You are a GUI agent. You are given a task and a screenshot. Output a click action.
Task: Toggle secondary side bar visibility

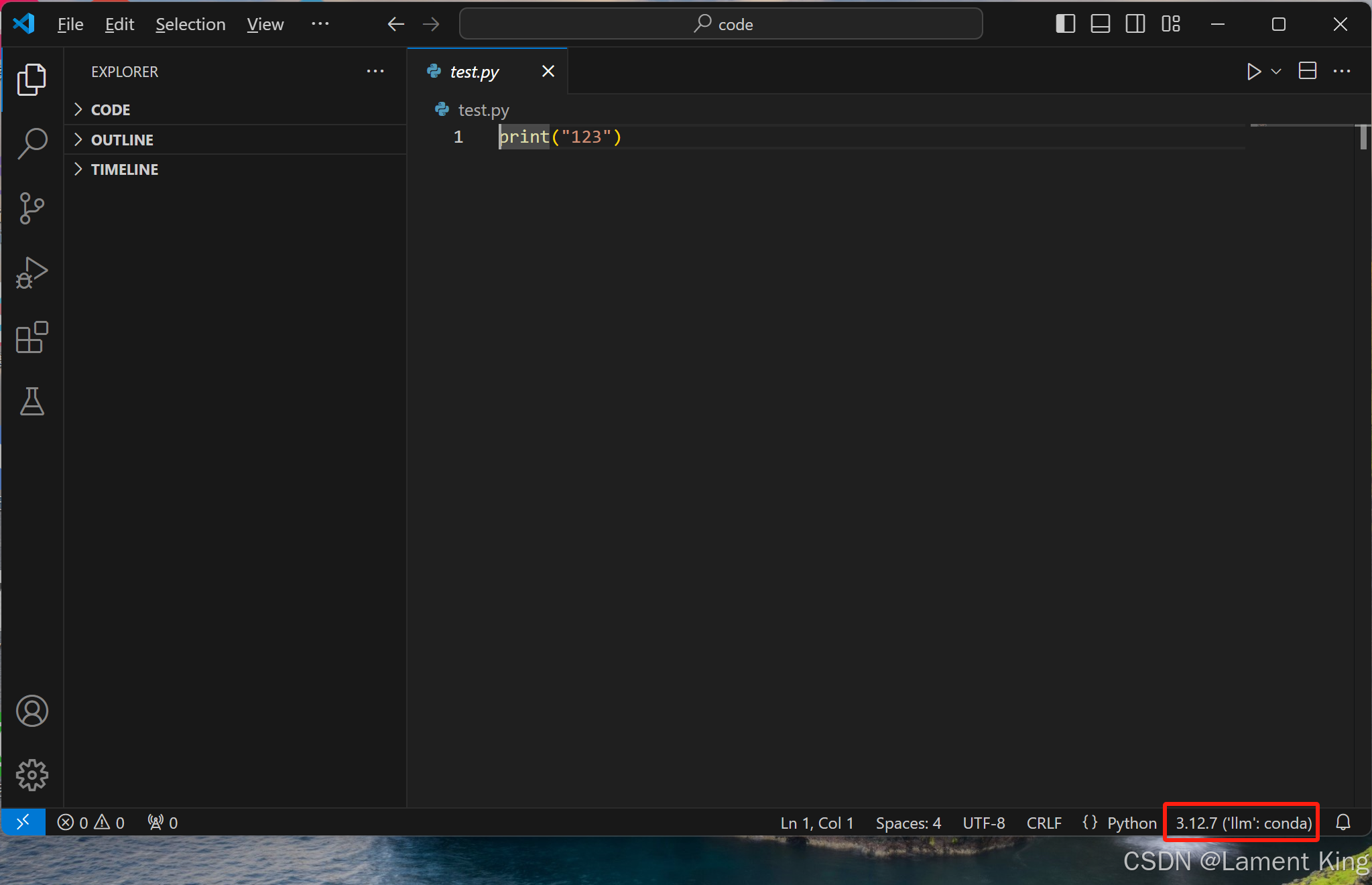[1135, 24]
